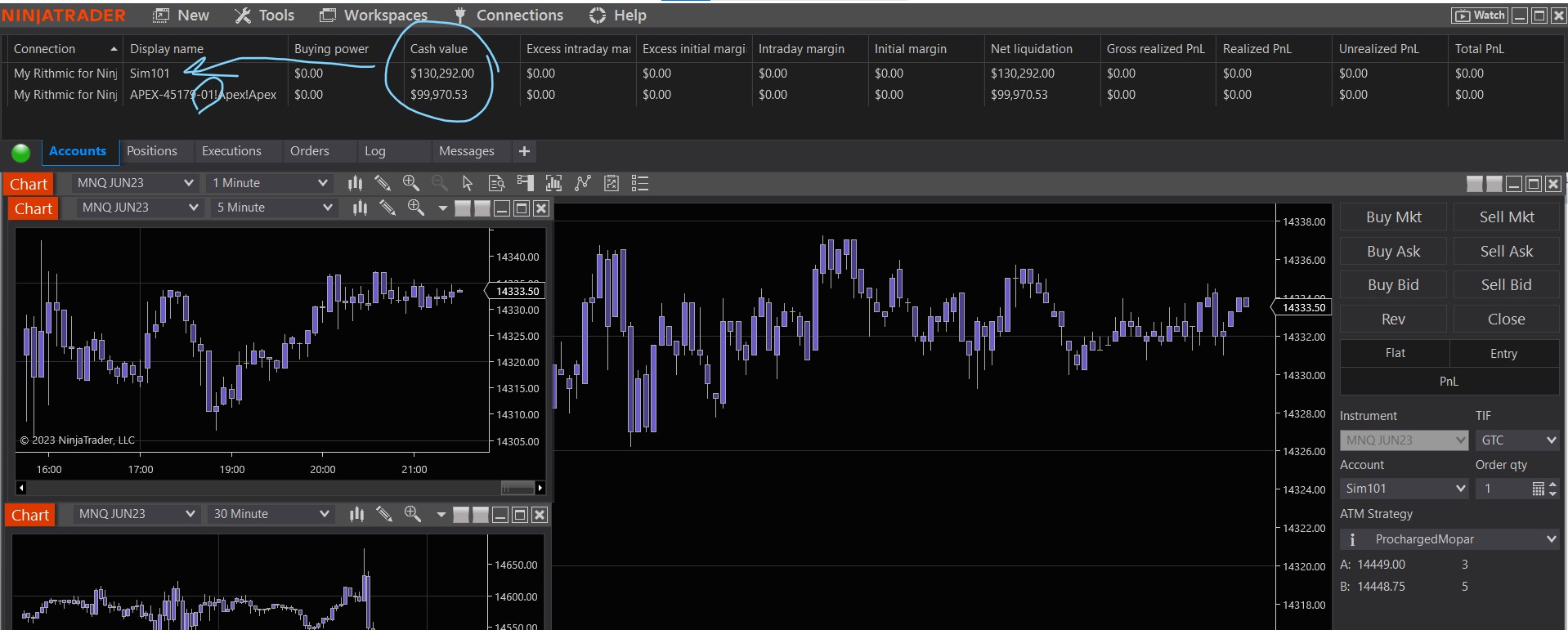Open 5 Minute interval dropdown

point(327,208)
